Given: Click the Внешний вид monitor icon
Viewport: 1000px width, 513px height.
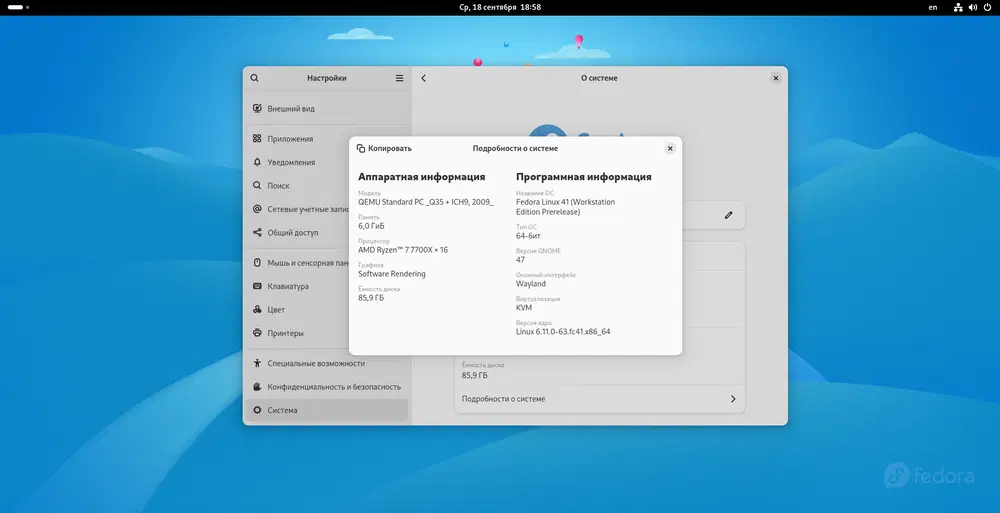Looking at the screenshot, I should tap(257, 108).
